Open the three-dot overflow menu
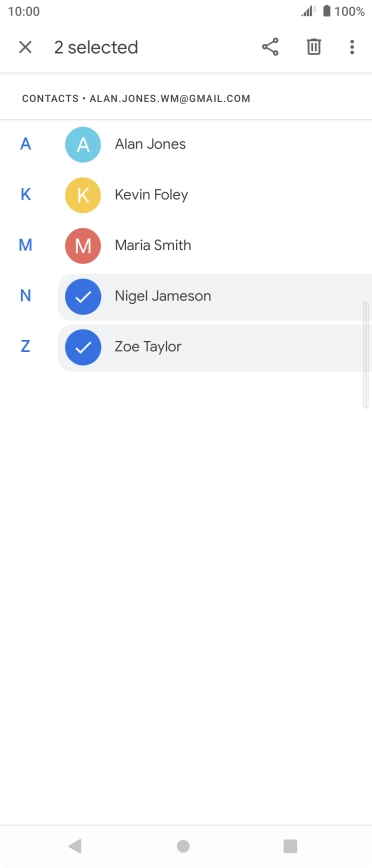 [x=352, y=47]
